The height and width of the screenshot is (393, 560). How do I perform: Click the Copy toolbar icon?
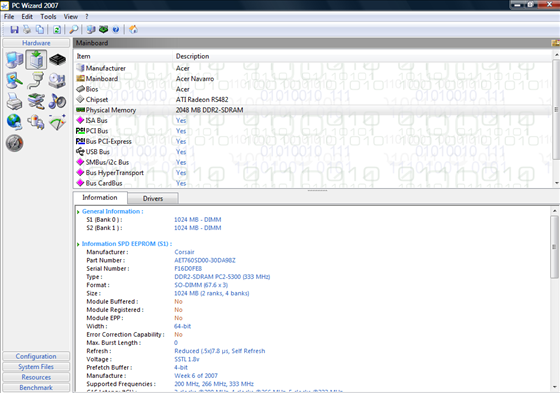(x=40, y=30)
